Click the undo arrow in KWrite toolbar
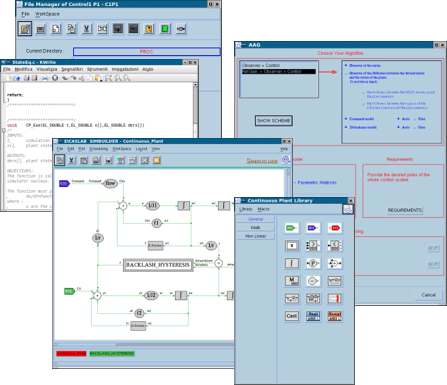Screen dimensions: 447x385 pyautogui.click(x=65, y=78)
